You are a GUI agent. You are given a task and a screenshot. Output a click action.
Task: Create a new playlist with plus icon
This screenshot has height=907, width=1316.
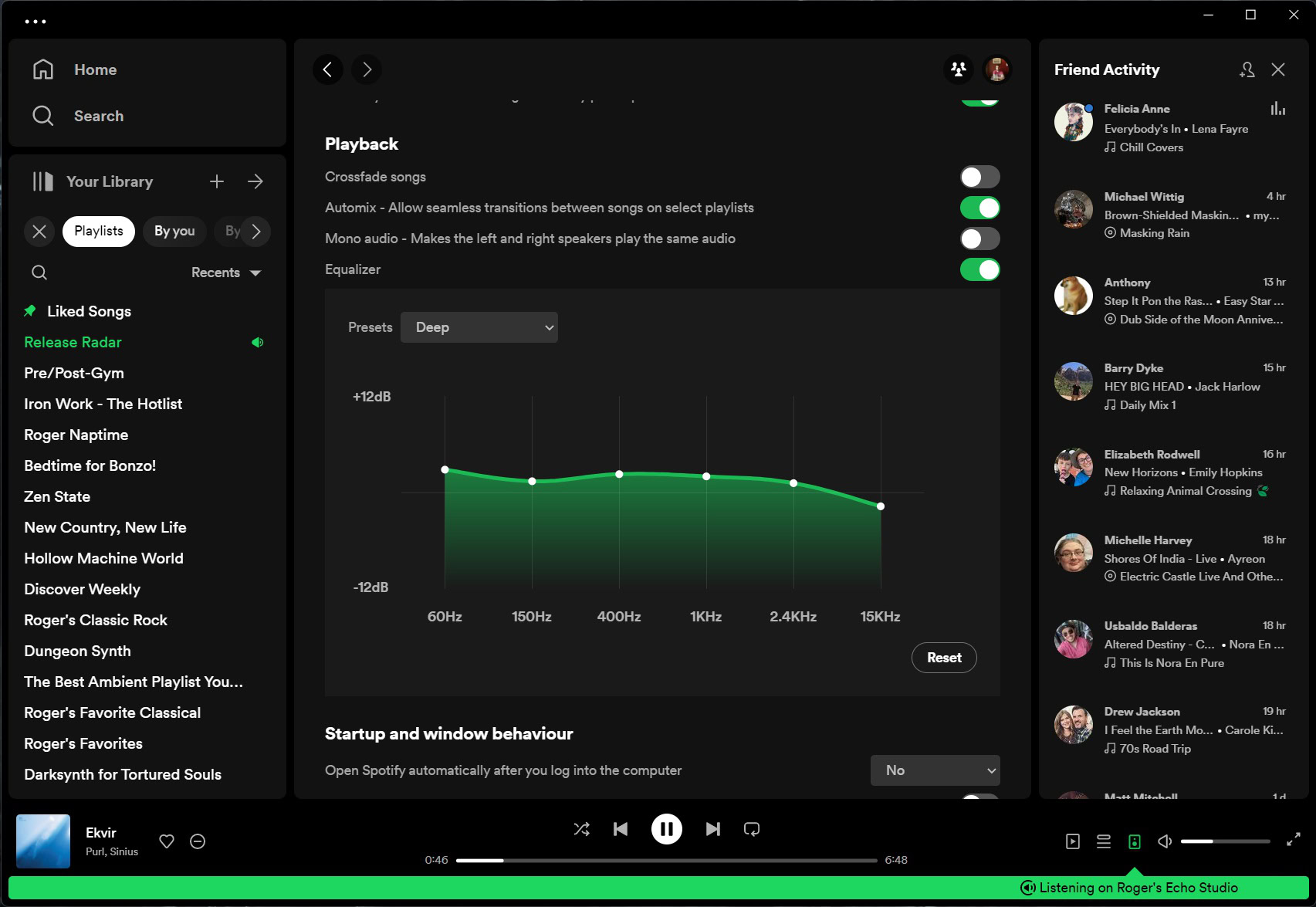click(x=217, y=181)
